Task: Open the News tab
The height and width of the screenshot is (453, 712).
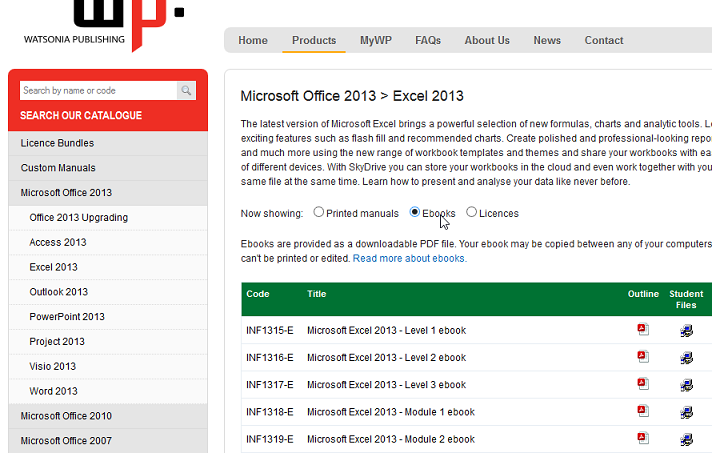Action: [547, 40]
